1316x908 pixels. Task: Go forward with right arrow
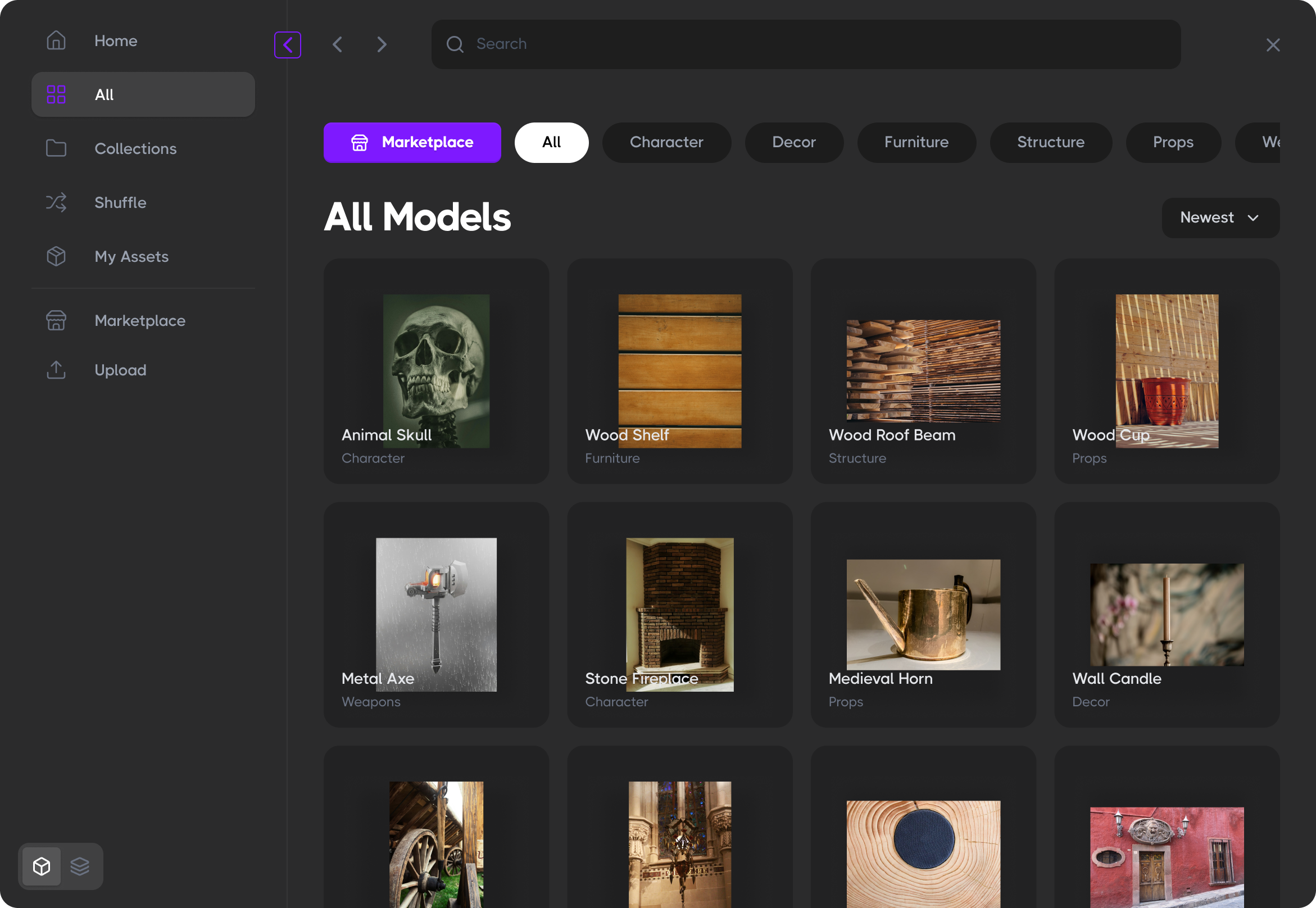pyautogui.click(x=382, y=44)
